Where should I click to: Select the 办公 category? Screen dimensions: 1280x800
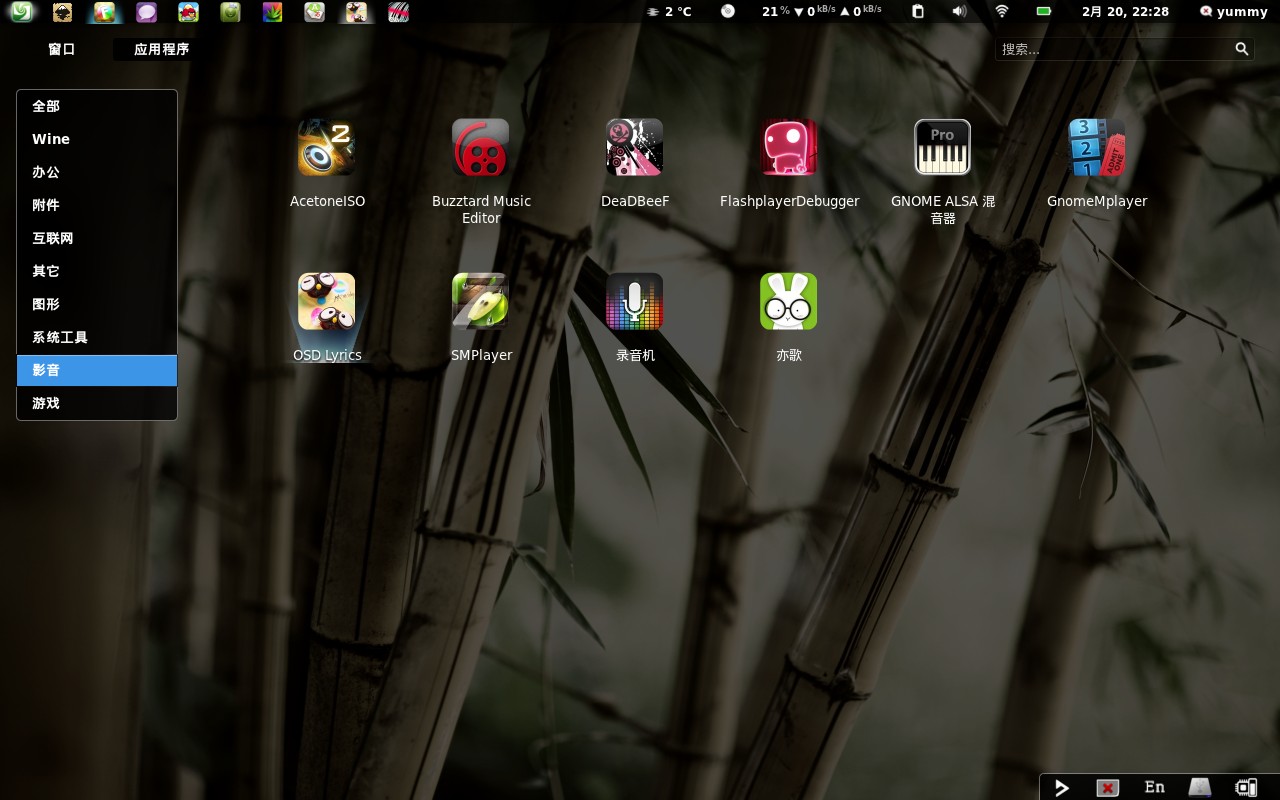97,172
